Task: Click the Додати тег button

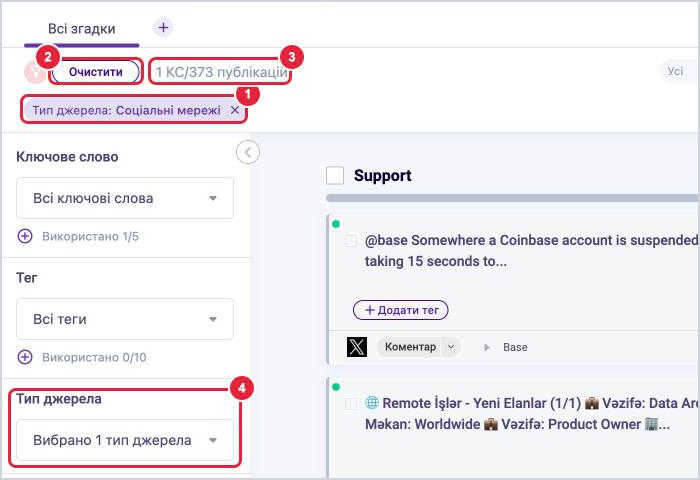Action: pos(400,310)
